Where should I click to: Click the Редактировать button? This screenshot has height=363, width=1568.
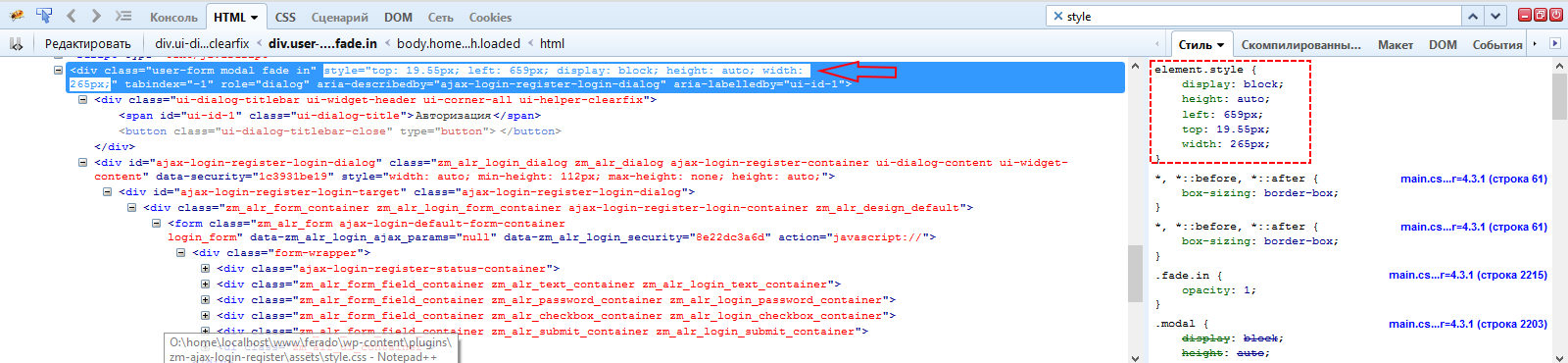(x=87, y=44)
